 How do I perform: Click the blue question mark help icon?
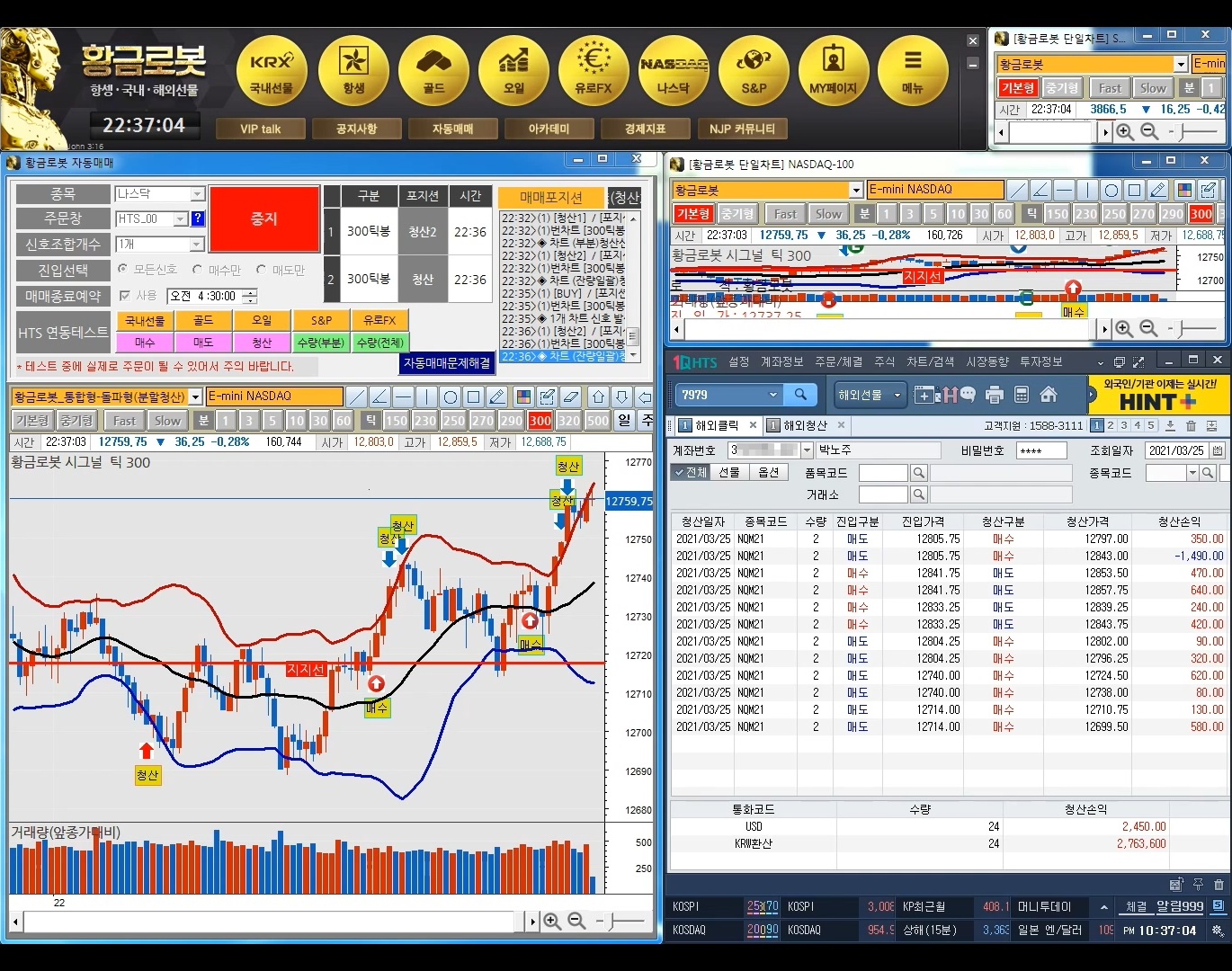pos(198,218)
